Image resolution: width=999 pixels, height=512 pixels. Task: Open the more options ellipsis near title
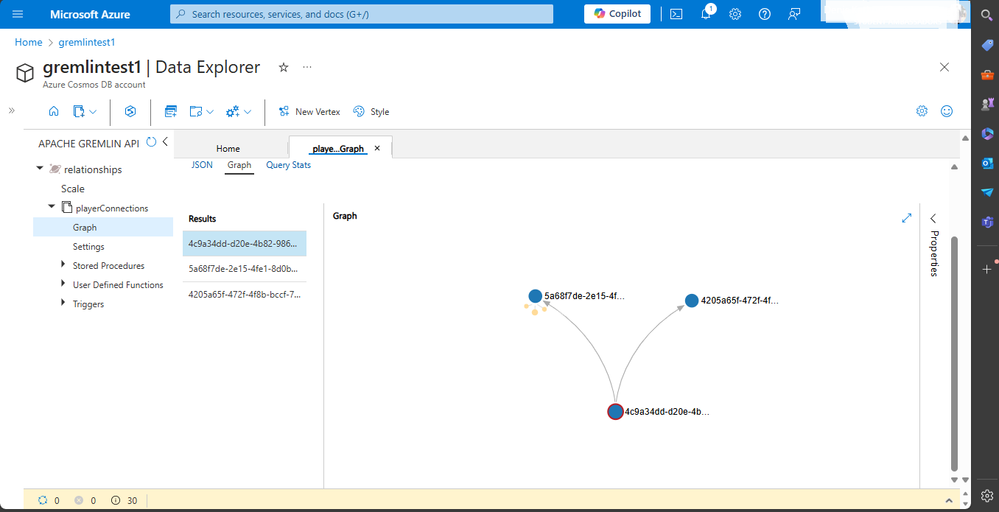(307, 67)
